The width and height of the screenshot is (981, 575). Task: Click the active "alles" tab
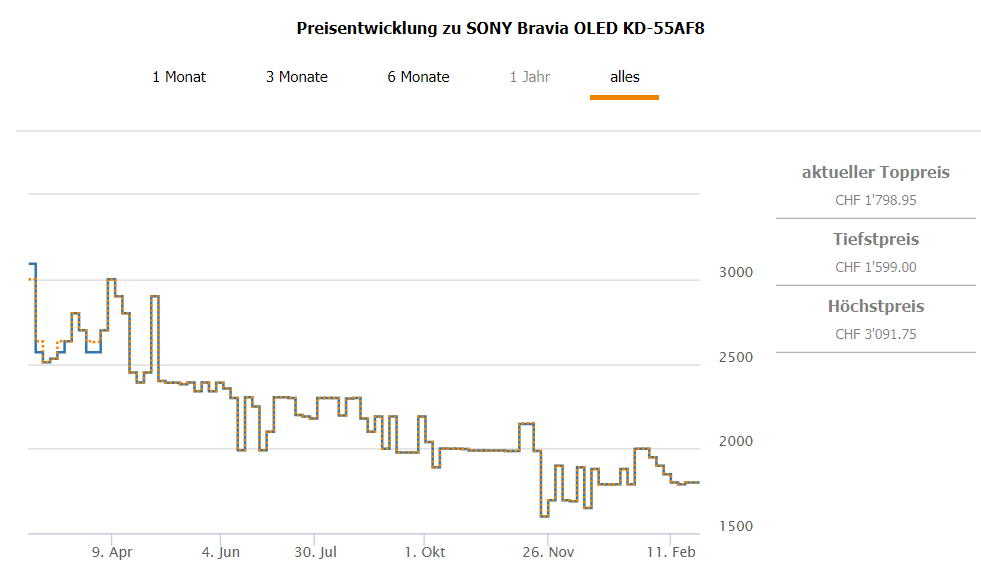tap(625, 77)
